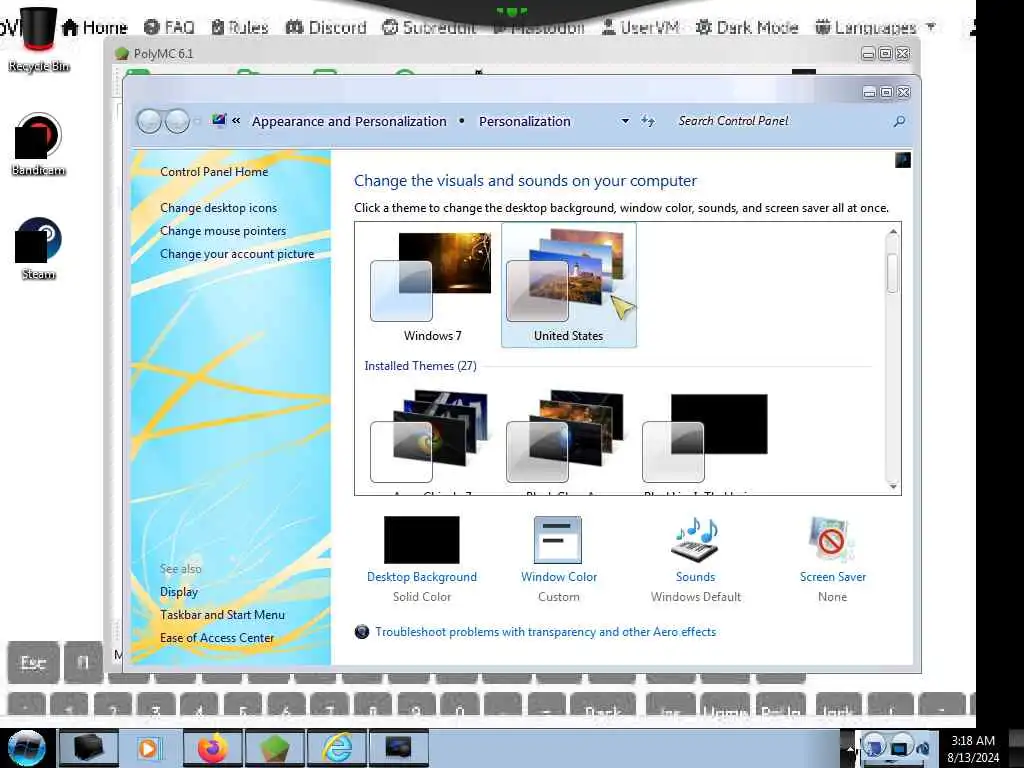
Task: Show hidden tray icons arrow
Action: (x=850, y=748)
